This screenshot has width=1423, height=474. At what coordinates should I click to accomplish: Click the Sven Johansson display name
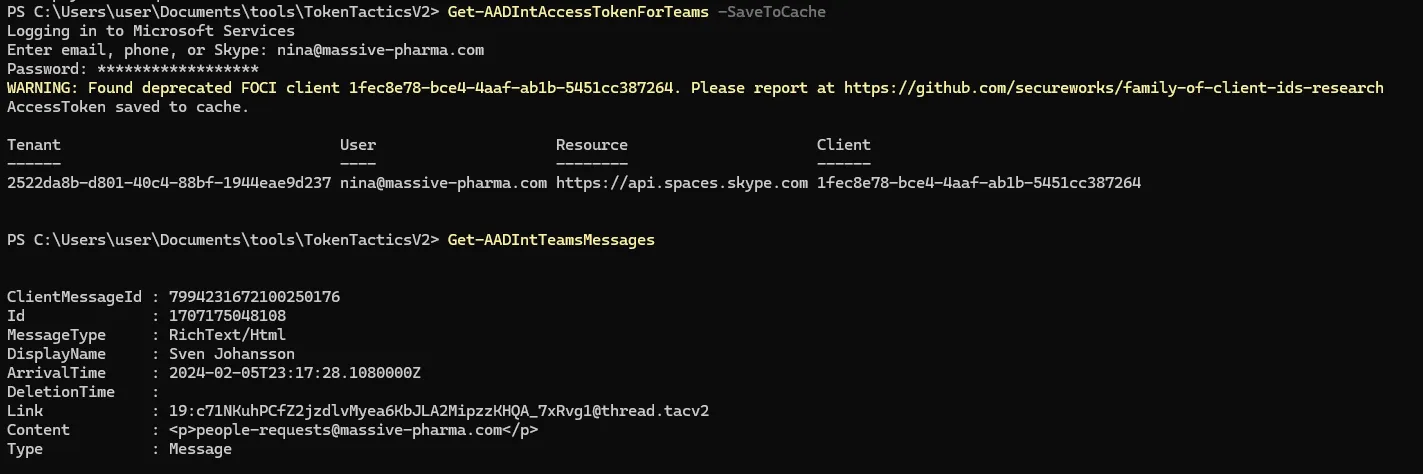(x=232, y=354)
